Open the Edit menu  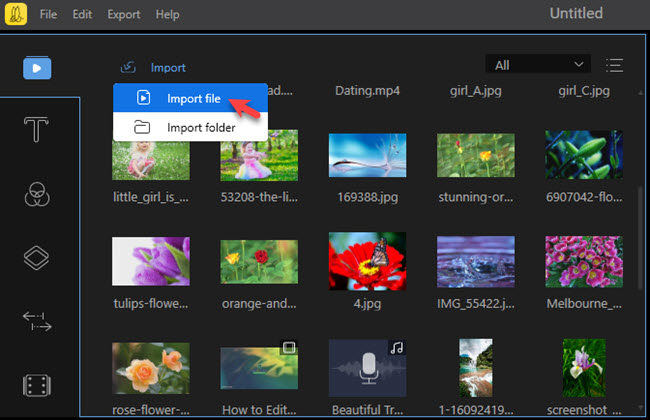coord(82,15)
